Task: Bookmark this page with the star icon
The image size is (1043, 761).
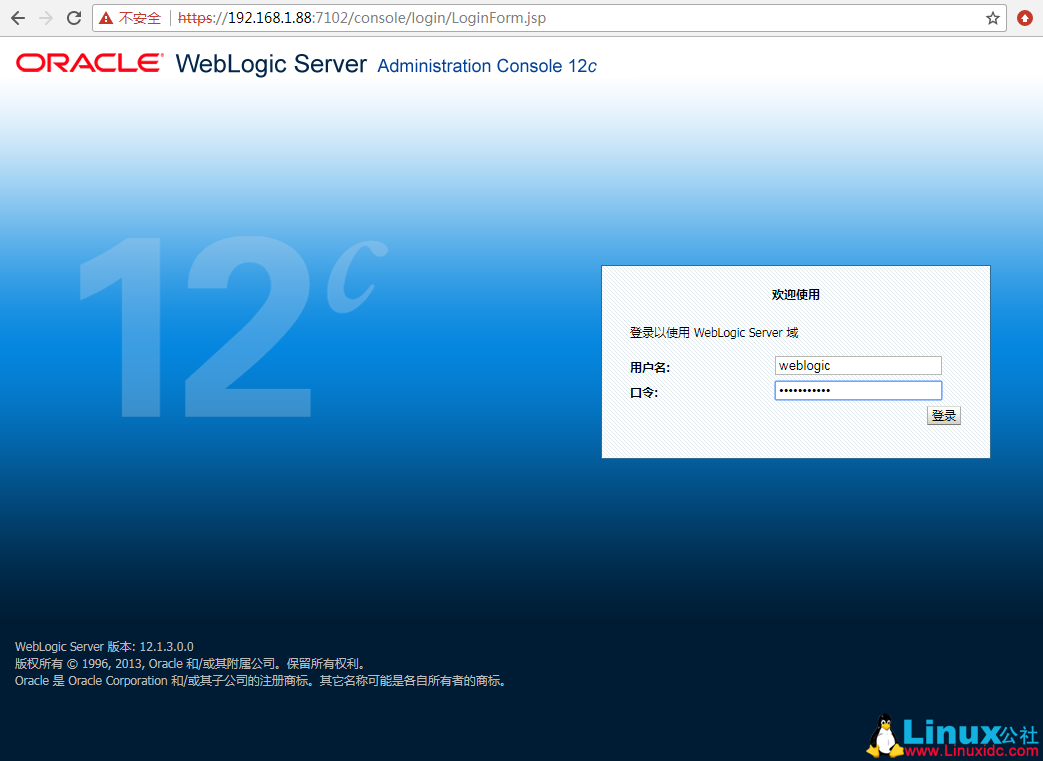Action: pyautogui.click(x=992, y=18)
